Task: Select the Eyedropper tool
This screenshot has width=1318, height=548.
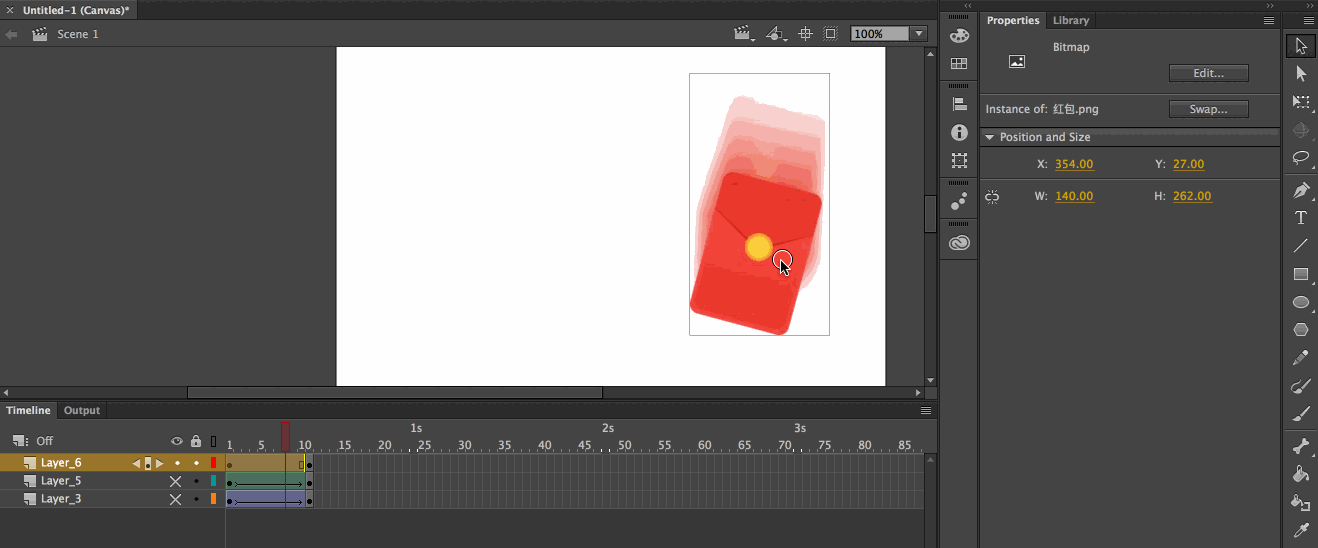Action: click(1301, 530)
